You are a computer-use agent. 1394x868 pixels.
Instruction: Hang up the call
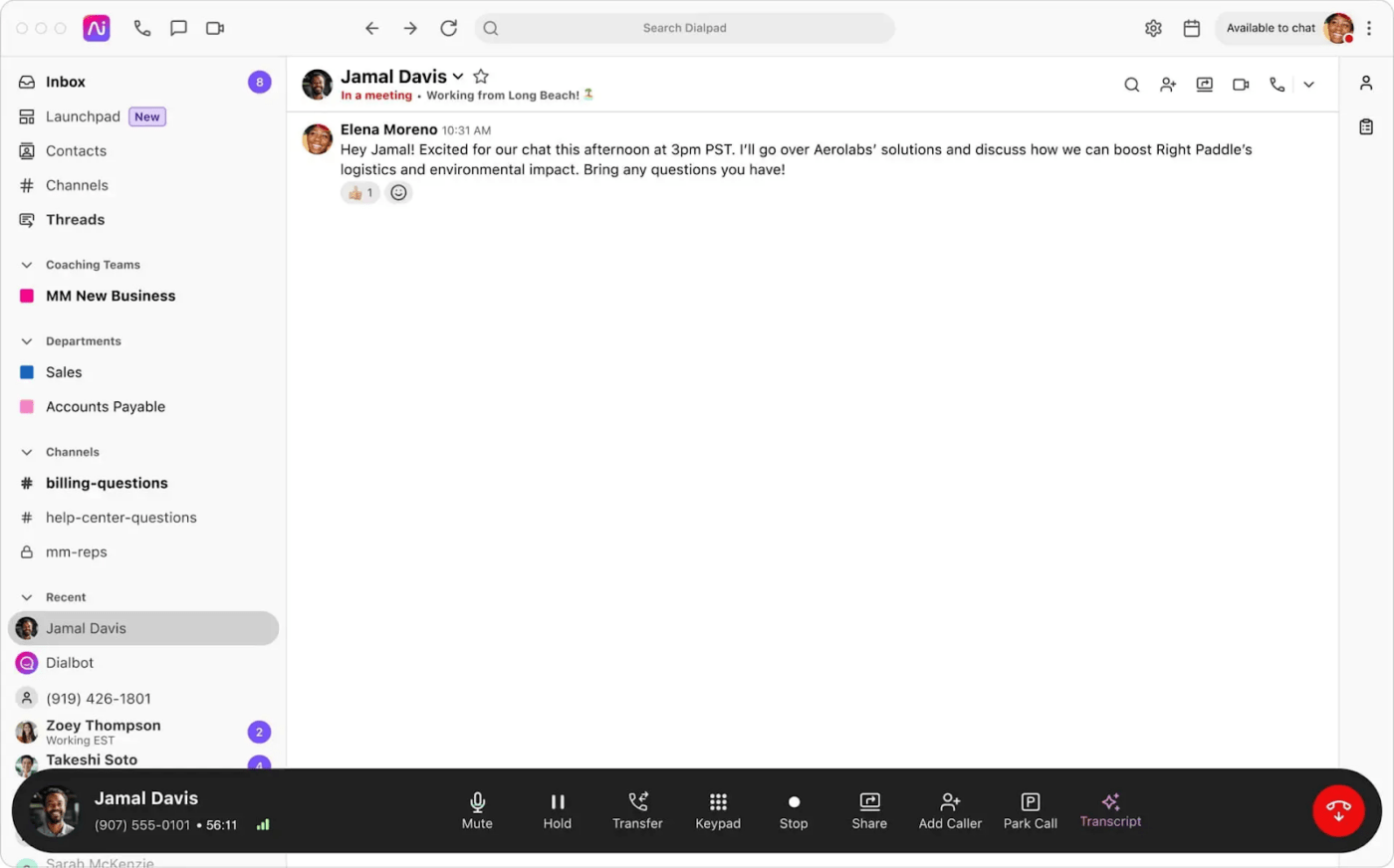click(x=1338, y=810)
